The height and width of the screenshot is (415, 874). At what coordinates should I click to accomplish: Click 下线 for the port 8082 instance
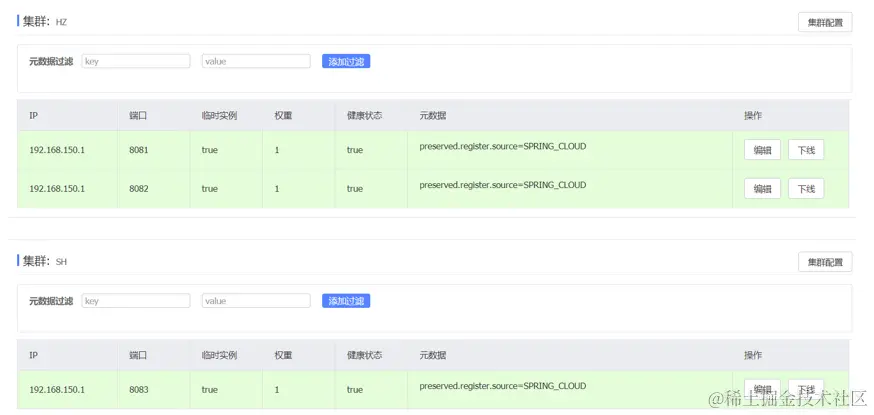(x=806, y=189)
